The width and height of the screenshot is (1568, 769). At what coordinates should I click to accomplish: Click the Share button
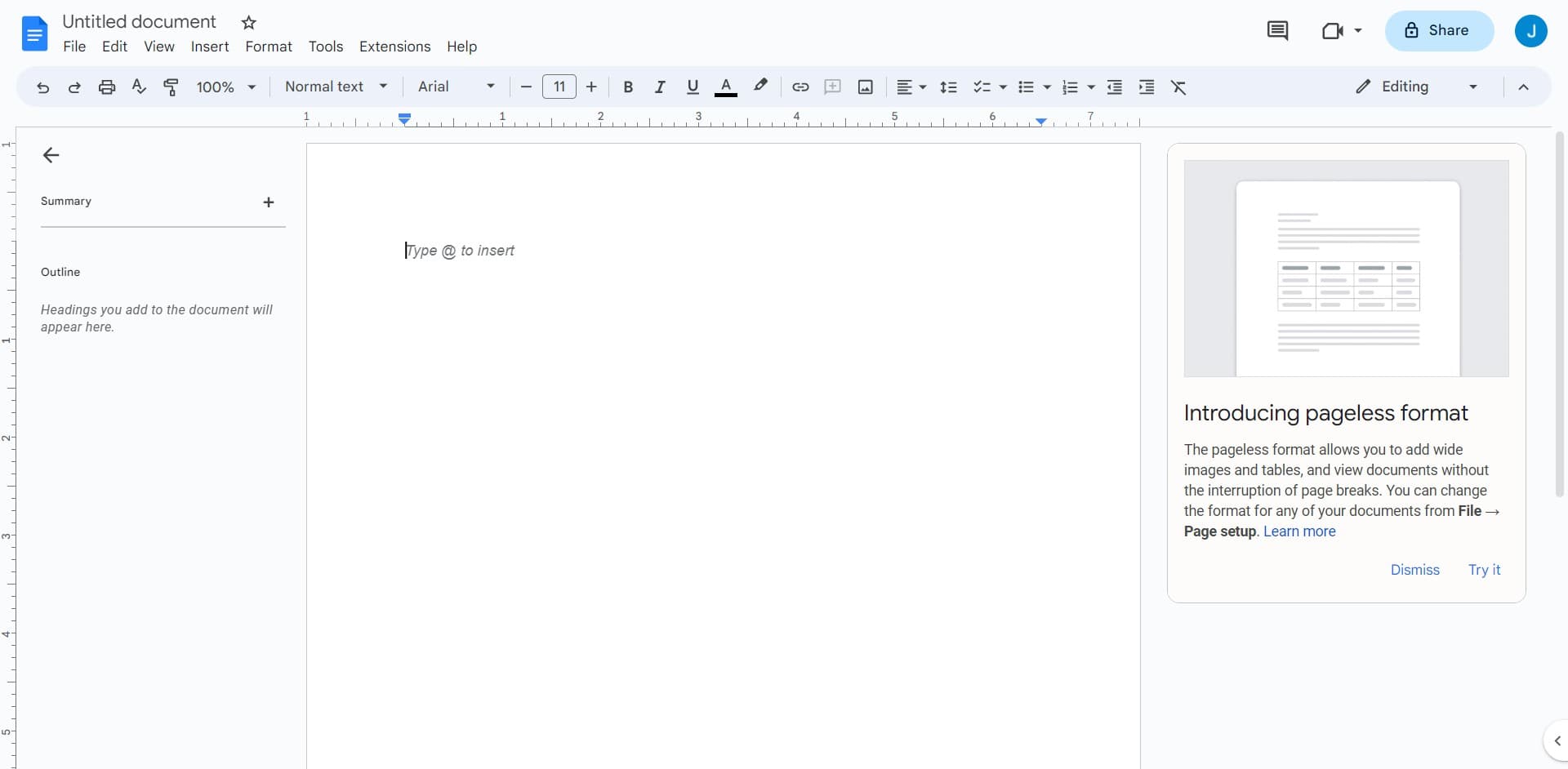coord(1439,31)
